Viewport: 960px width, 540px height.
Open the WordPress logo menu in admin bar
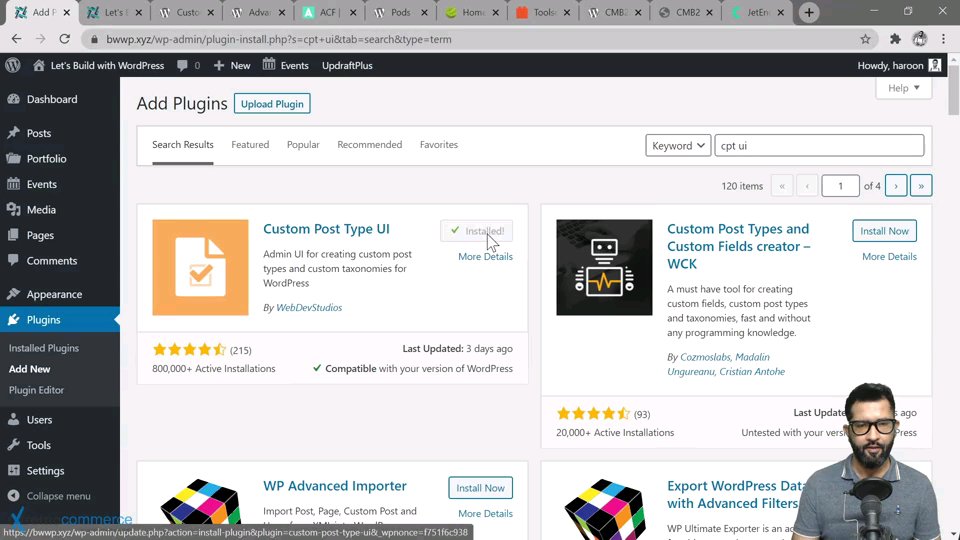[x=13, y=65]
